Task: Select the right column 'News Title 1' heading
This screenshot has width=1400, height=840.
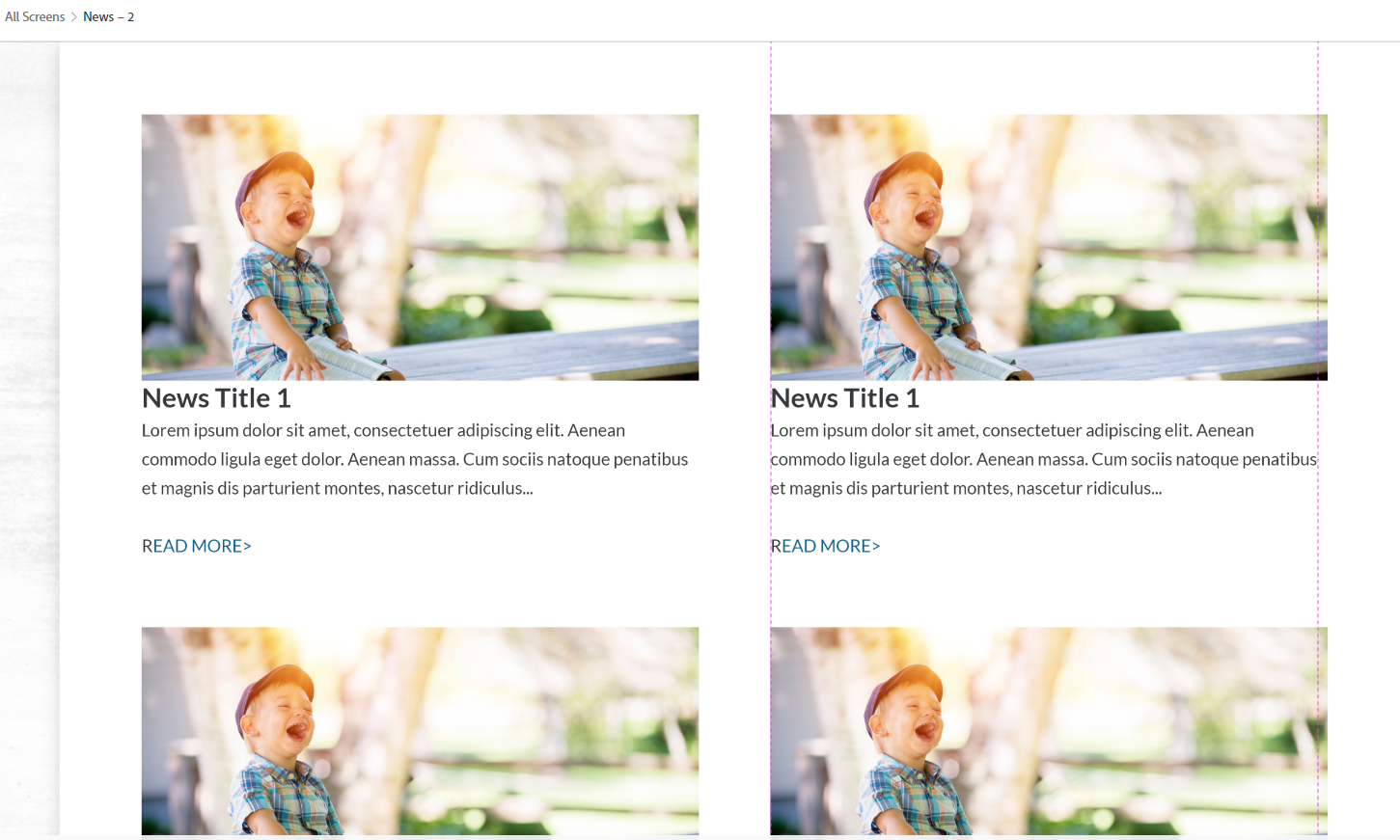Action: (844, 398)
